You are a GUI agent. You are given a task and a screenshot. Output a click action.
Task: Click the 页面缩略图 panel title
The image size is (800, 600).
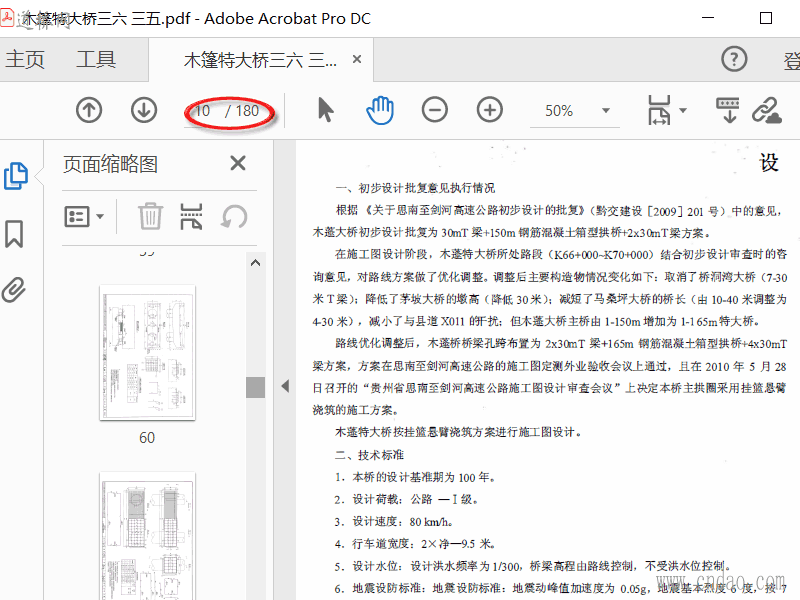click(x=110, y=164)
